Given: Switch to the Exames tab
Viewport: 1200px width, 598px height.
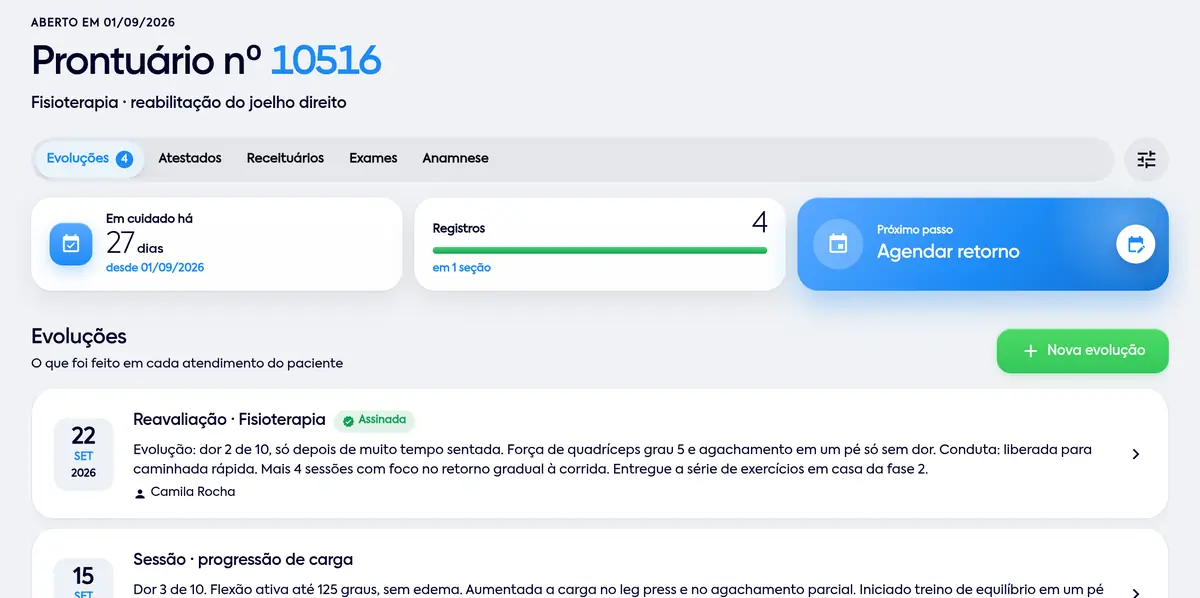Looking at the screenshot, I should click(373, 158).
